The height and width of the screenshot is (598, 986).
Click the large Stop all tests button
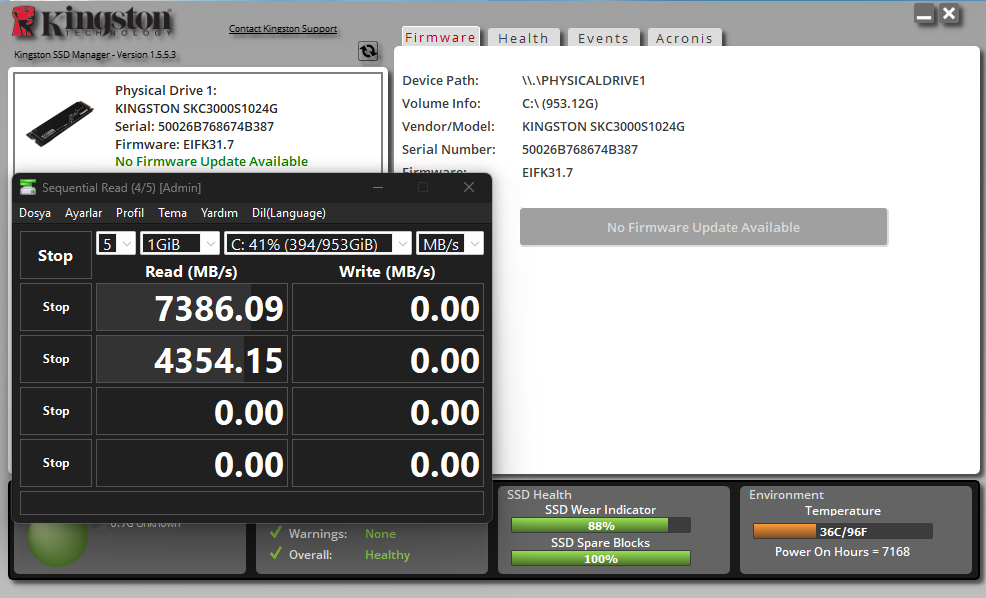coord(55,255)
